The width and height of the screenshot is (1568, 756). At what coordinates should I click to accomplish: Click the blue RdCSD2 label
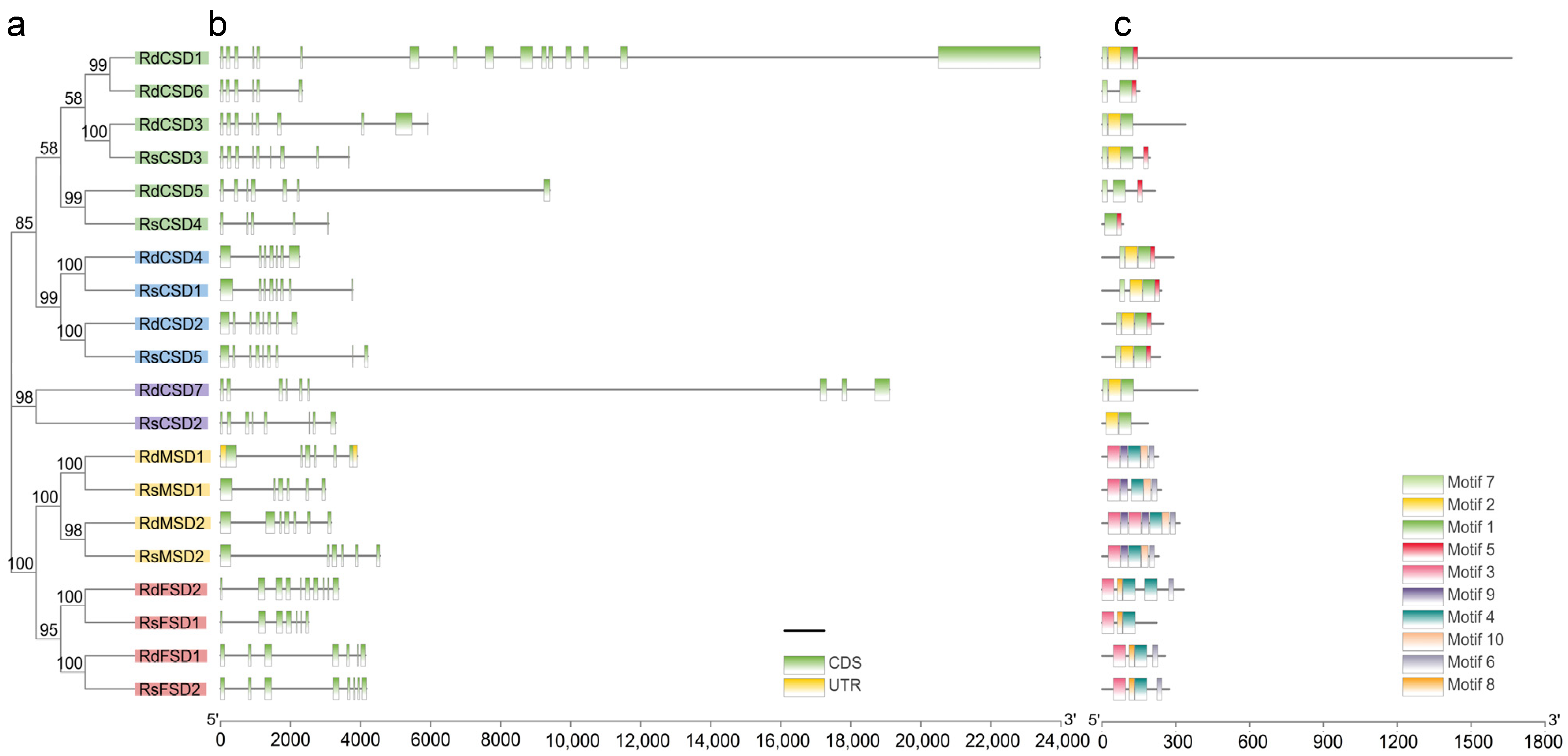click(x=172, y=323)
